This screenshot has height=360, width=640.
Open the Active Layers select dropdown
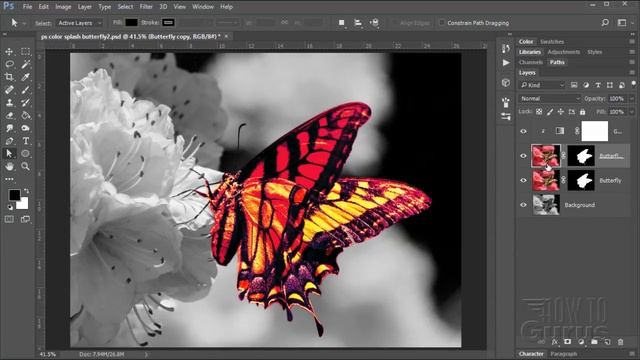pos(80,23)
